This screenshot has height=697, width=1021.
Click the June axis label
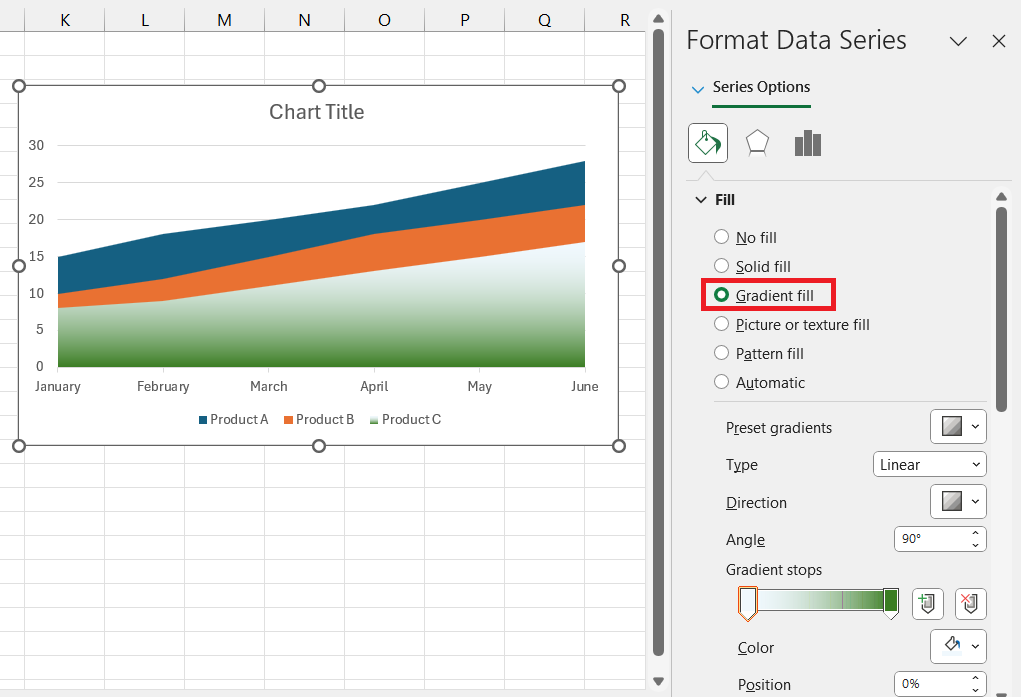[x=585, y=386]
